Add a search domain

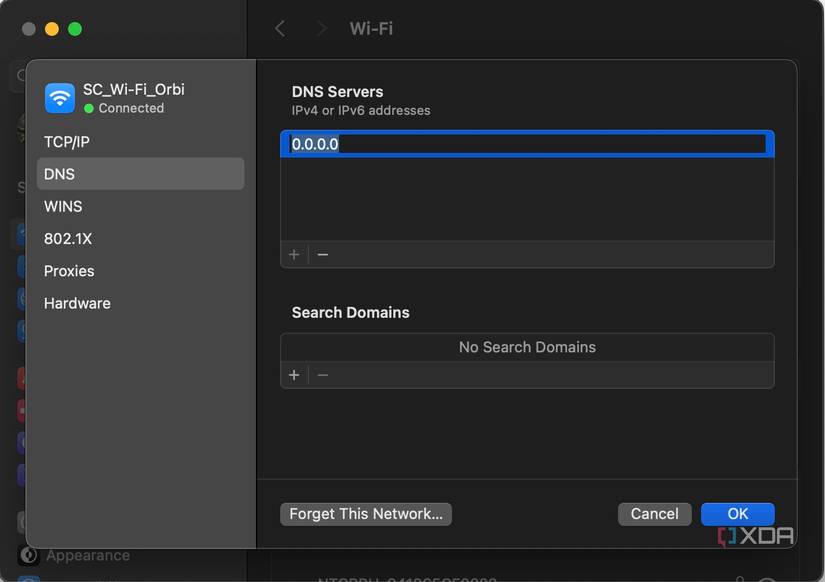294,375
